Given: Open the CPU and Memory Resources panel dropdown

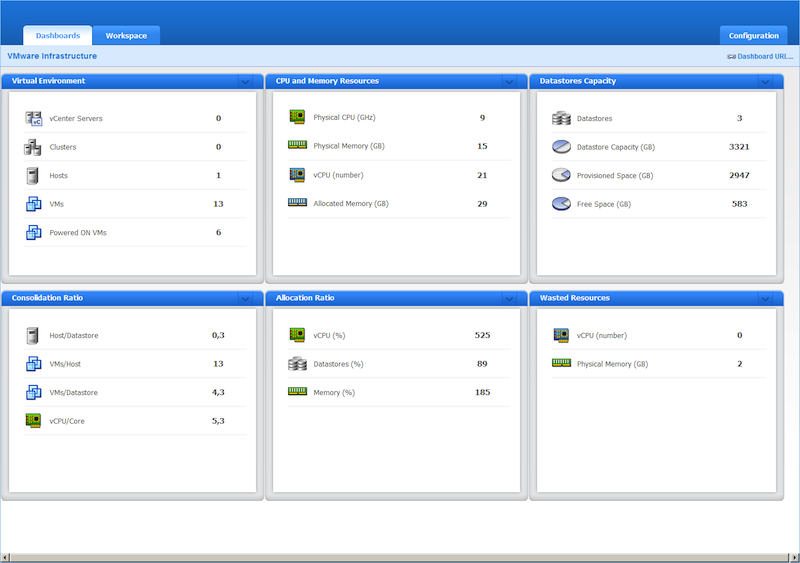Looking at the screenshot, I should coord(509,82).
